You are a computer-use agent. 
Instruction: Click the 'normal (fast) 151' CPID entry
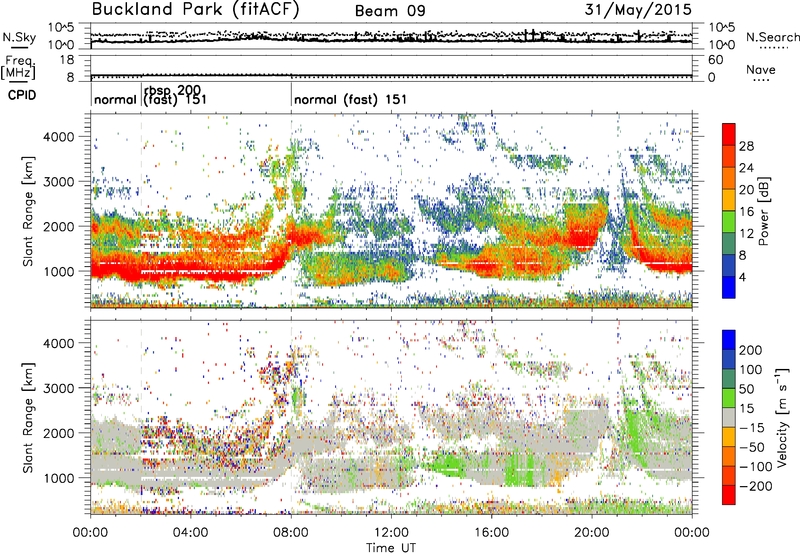click(x=351, y=99)
